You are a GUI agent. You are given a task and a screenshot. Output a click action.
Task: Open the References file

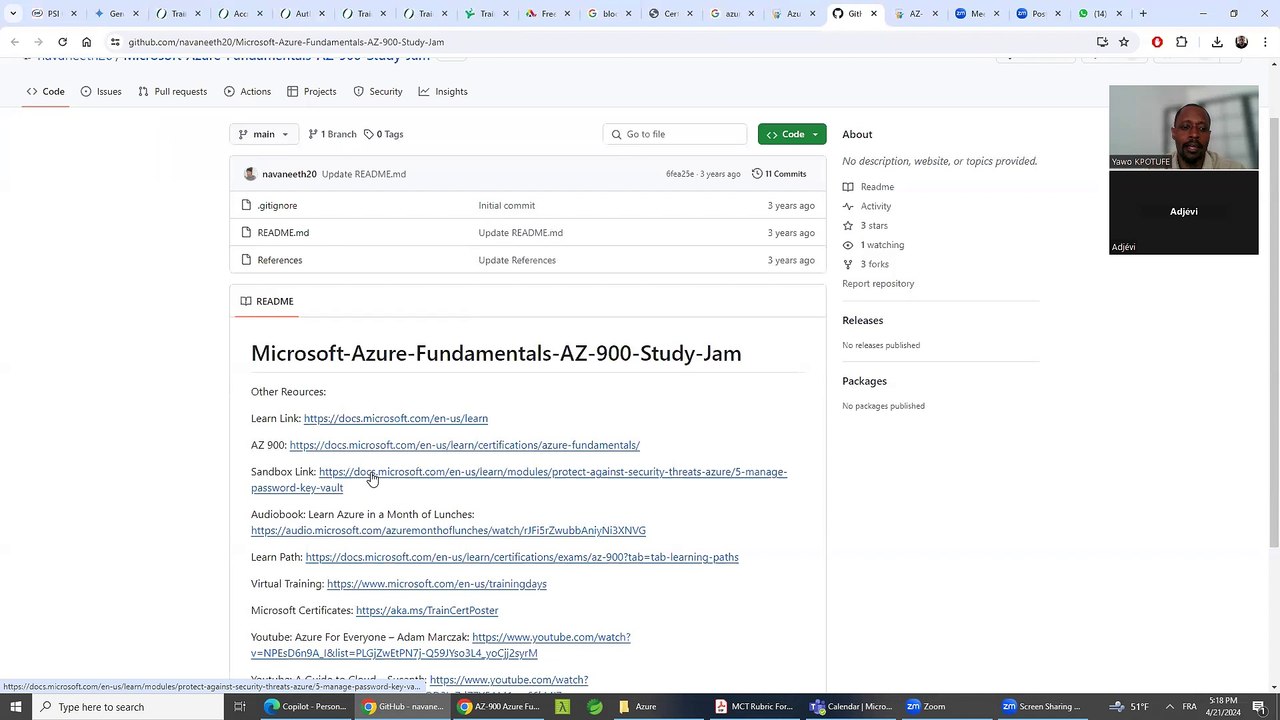click(x=279, y=260)
